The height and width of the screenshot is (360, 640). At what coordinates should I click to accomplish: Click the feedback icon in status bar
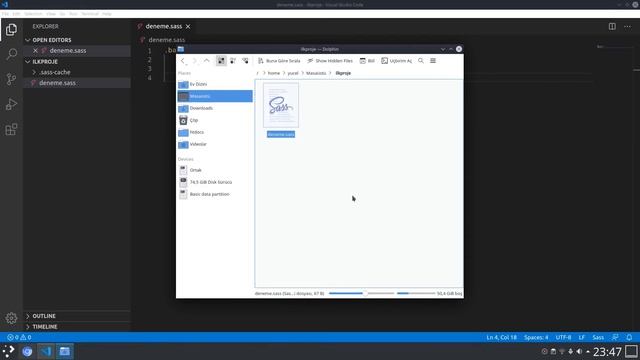(615, 338)
